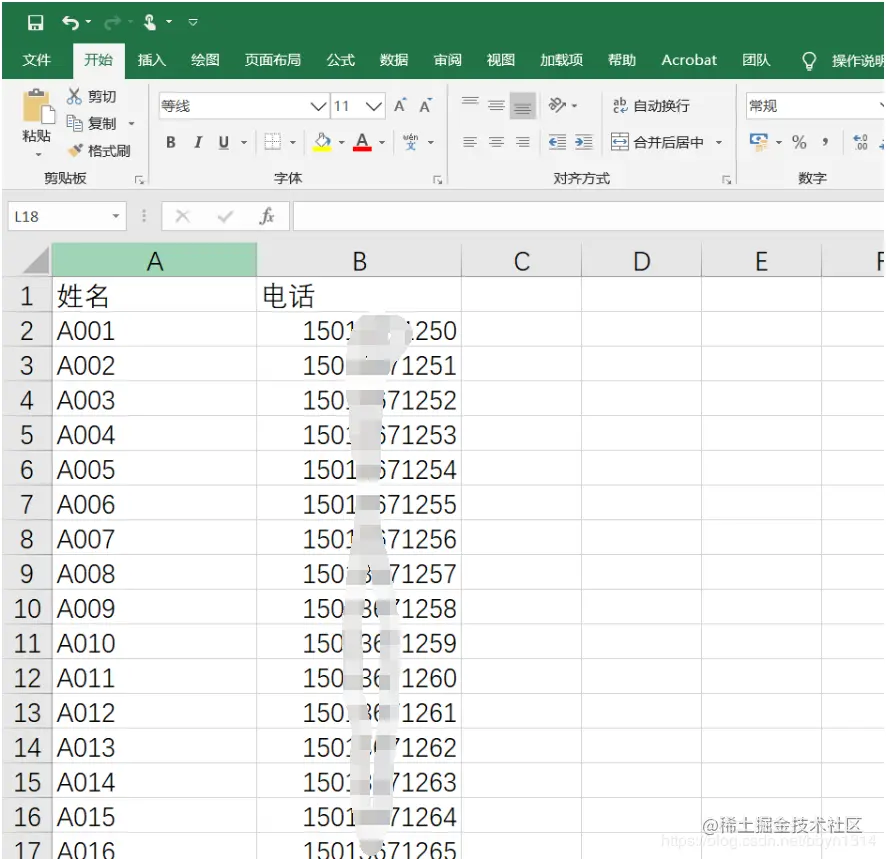Click the touch/mouse mode hand icon
This screenshot has height=859, width=886.
pyautogui.click(x=150, y=23)
